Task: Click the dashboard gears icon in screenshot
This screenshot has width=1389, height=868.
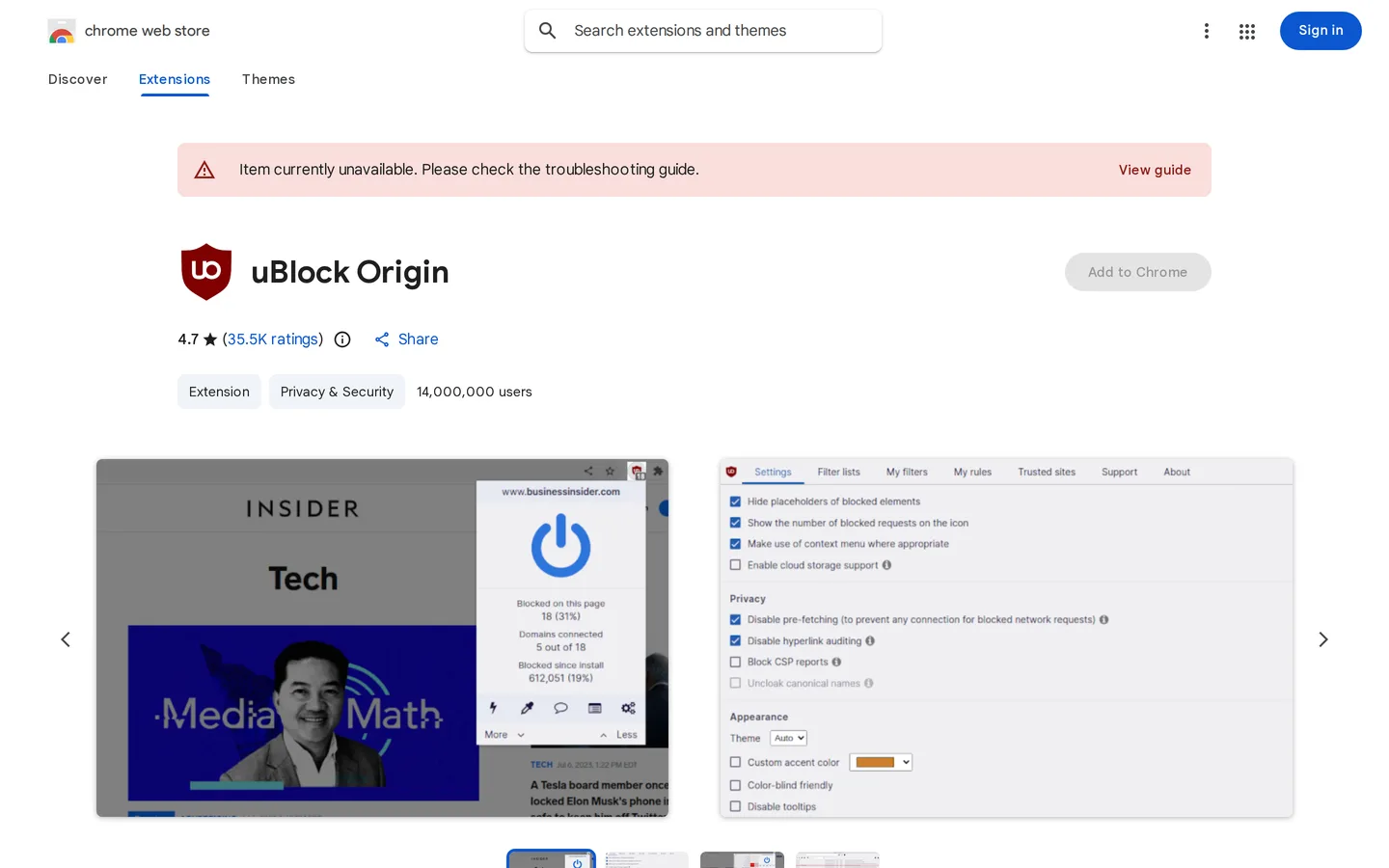Action: 628,708
